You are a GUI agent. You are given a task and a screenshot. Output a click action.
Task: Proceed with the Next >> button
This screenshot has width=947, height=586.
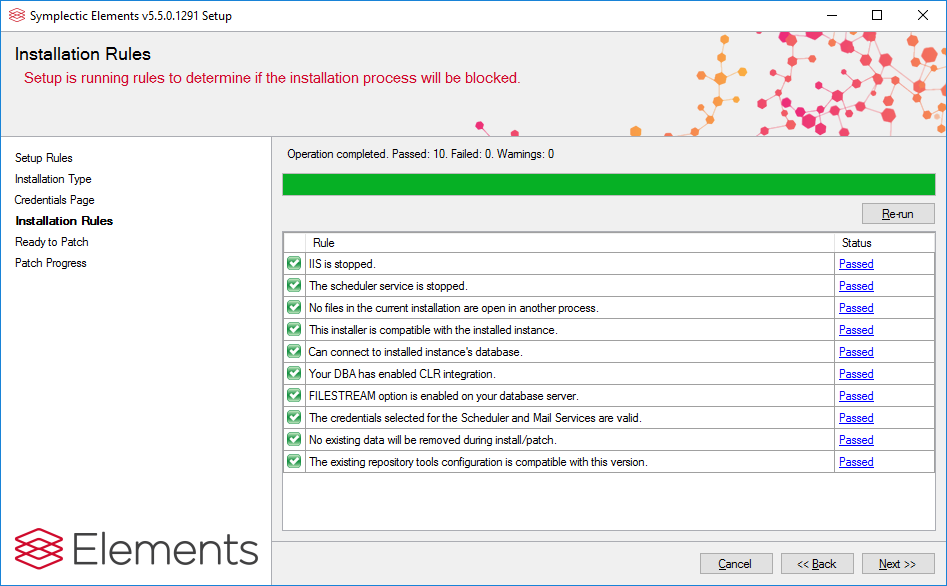[898, 564]
